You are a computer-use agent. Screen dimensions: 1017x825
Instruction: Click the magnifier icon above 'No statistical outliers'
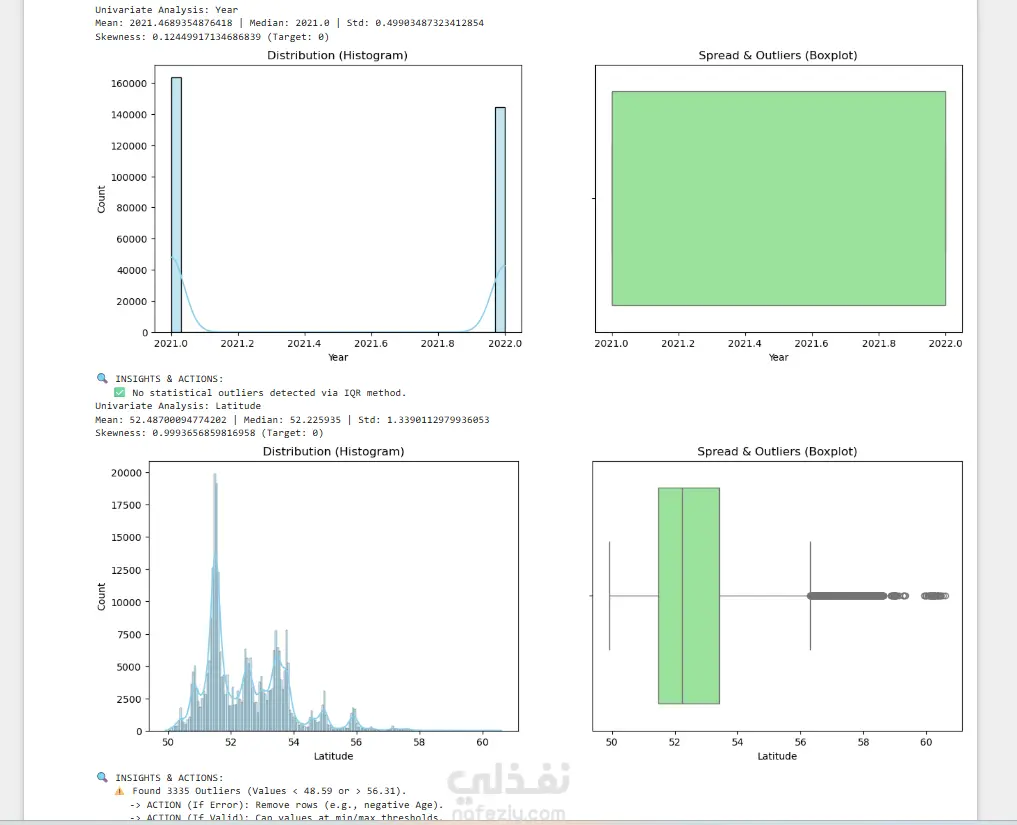[102, 378]
